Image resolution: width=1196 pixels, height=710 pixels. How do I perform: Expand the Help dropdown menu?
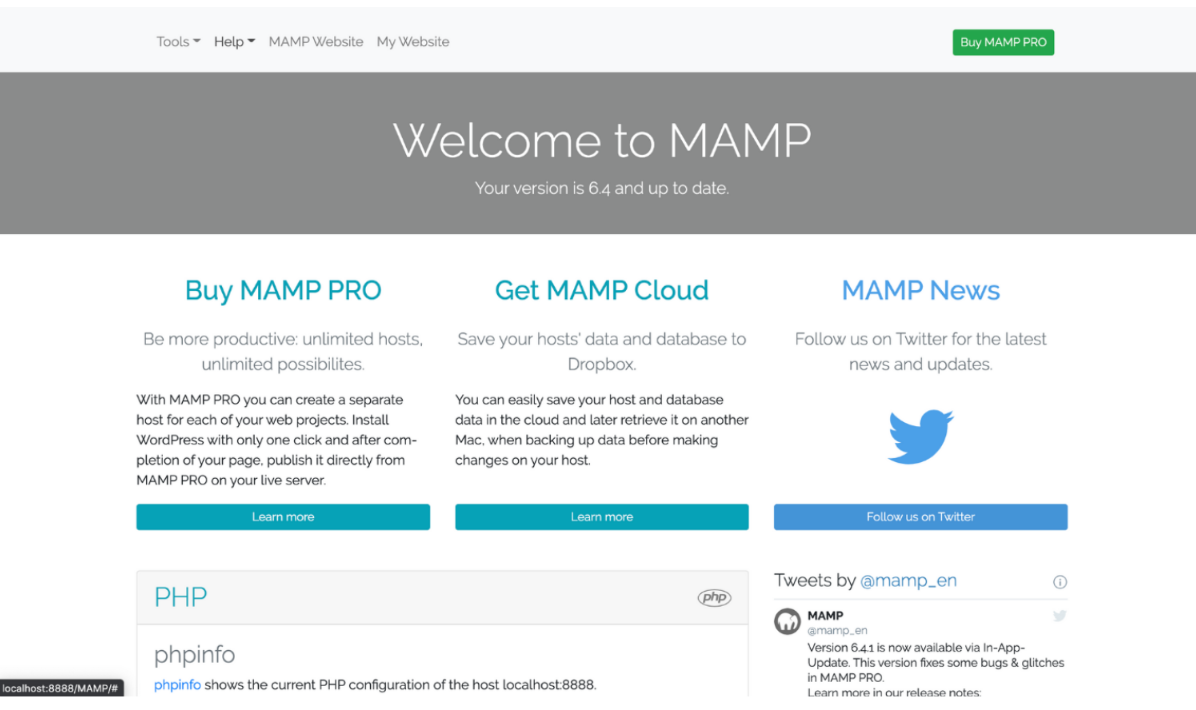[x=234, y=42]
